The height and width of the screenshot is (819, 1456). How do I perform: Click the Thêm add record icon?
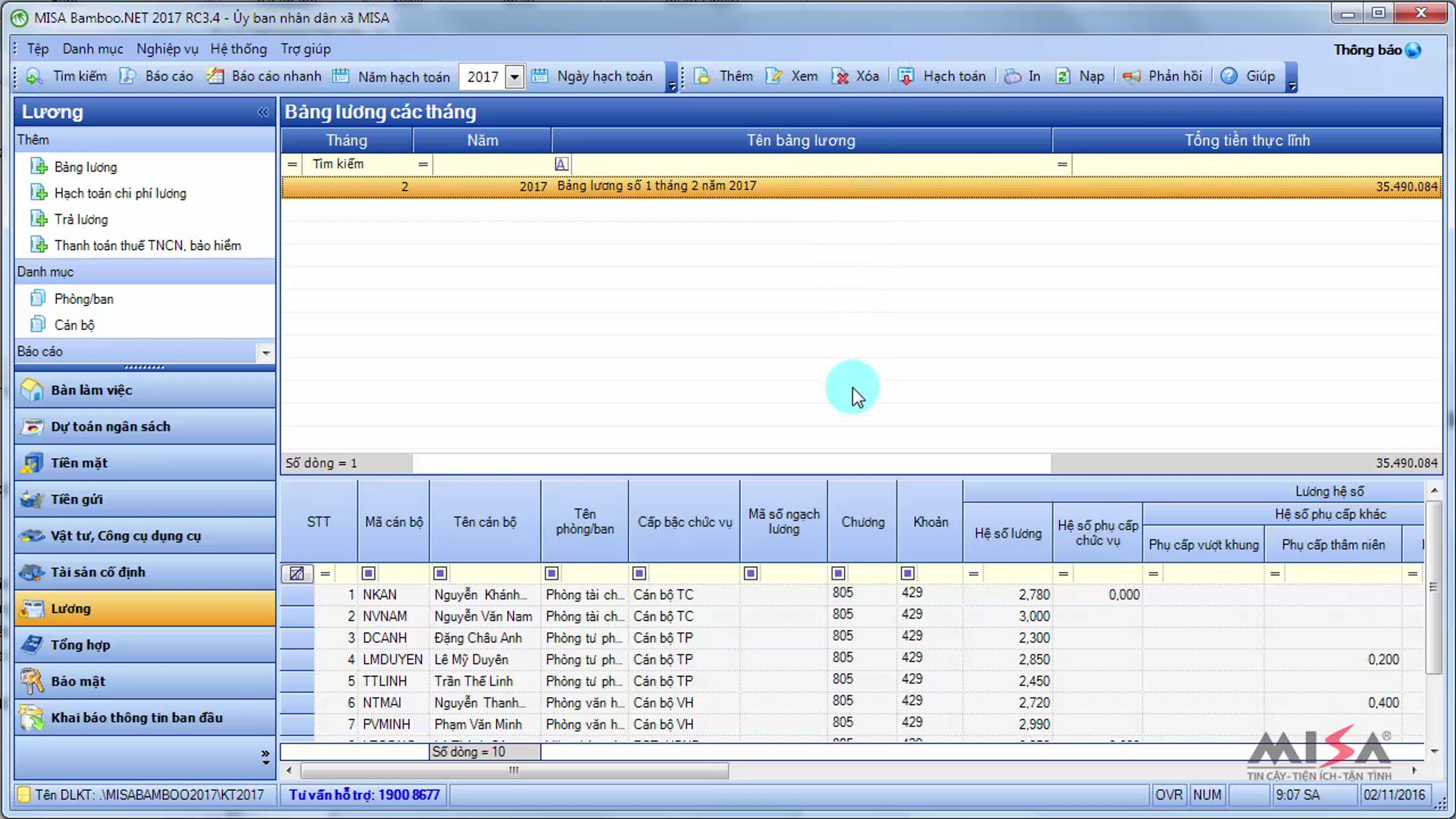pyautogui.click(x=703, y=76)
